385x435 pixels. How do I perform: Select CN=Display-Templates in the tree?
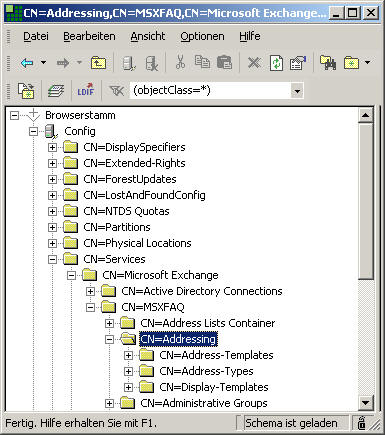[214, 387]
